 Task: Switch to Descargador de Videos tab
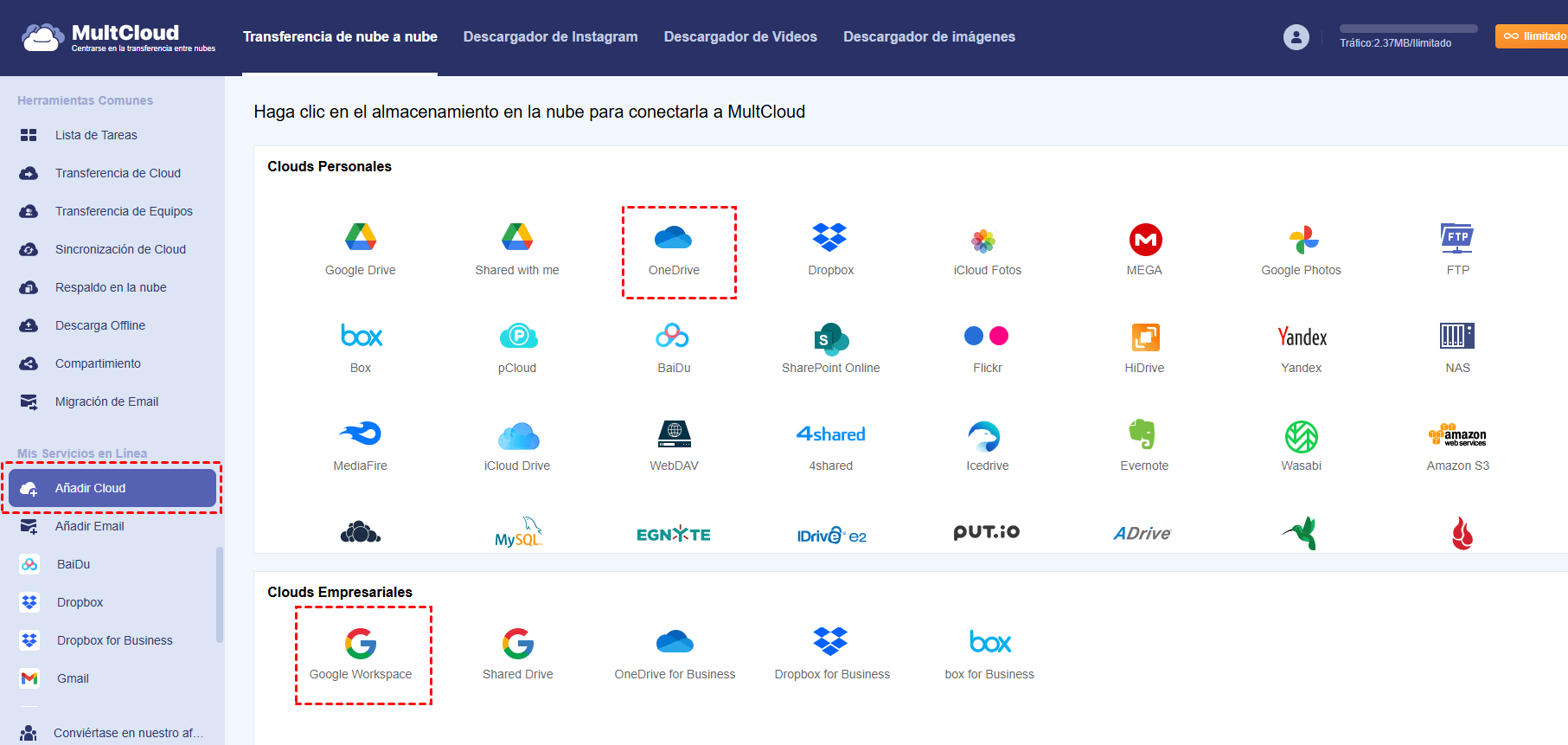click(740, 36)
